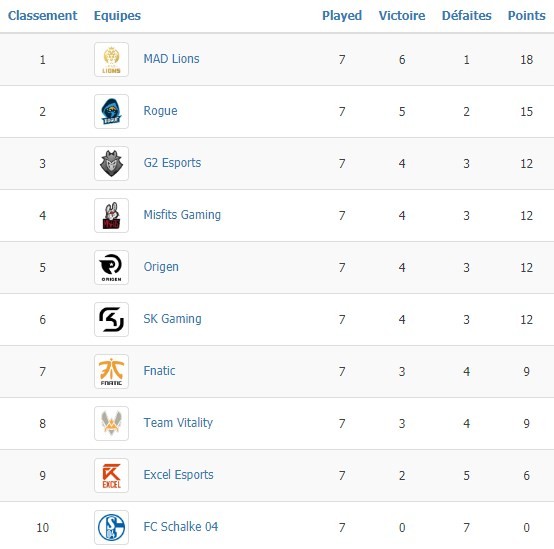Open the Fnatic team link
The image size is (554, 549).
[159, 371]
